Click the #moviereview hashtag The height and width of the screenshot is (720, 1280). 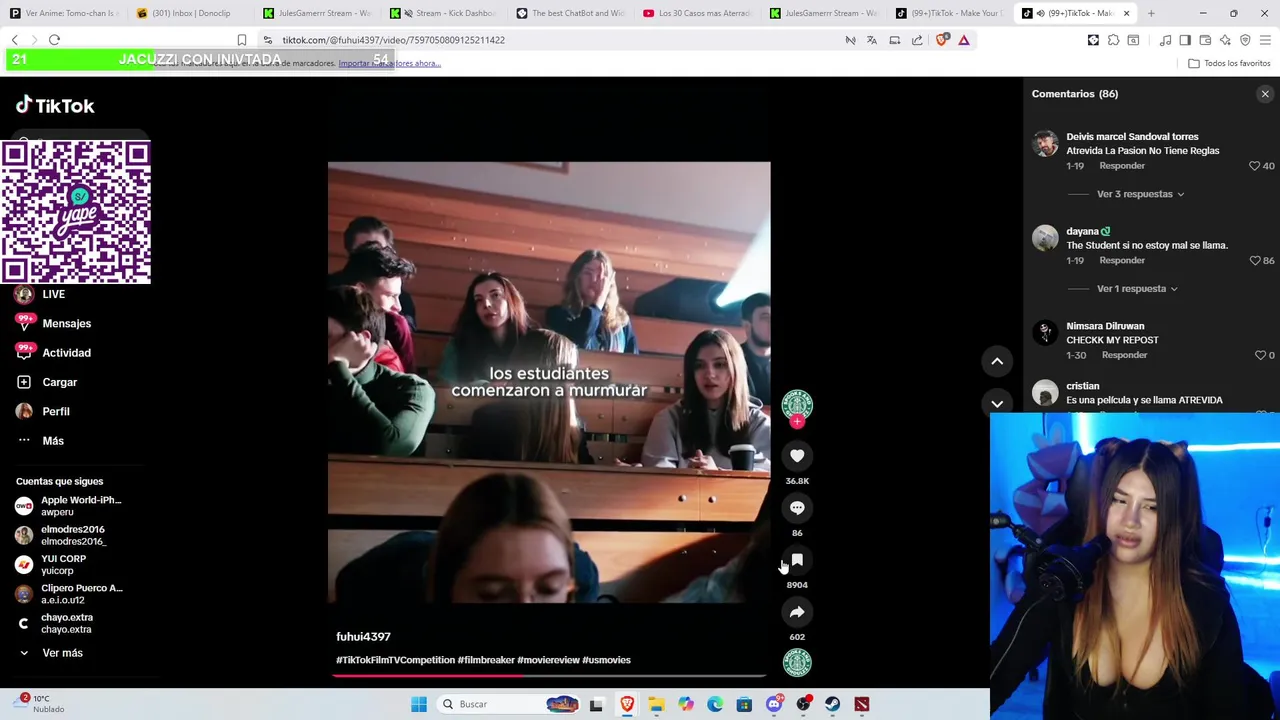[548, 660]
